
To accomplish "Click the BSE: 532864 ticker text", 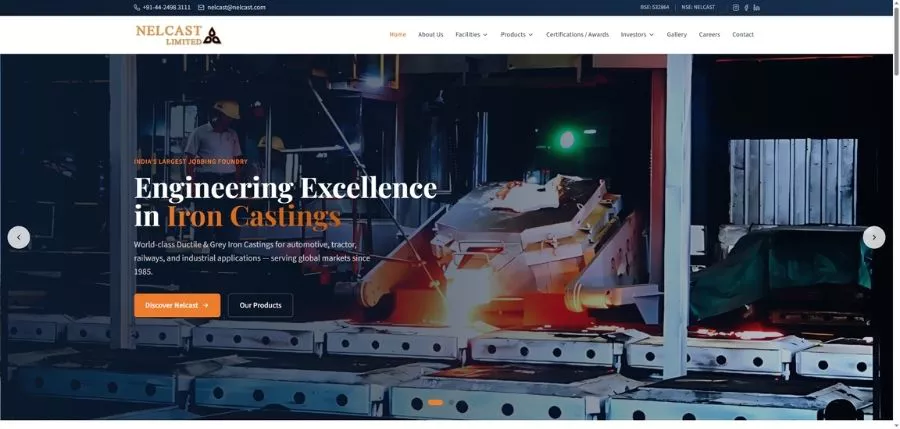I will point(654,7).
